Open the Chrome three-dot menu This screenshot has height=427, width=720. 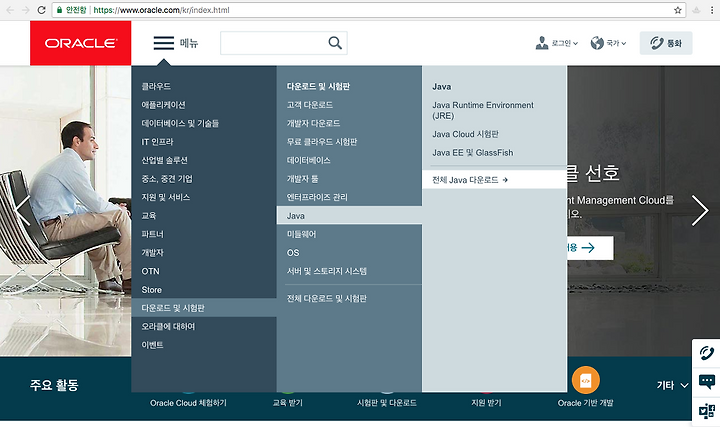point(712,10)
